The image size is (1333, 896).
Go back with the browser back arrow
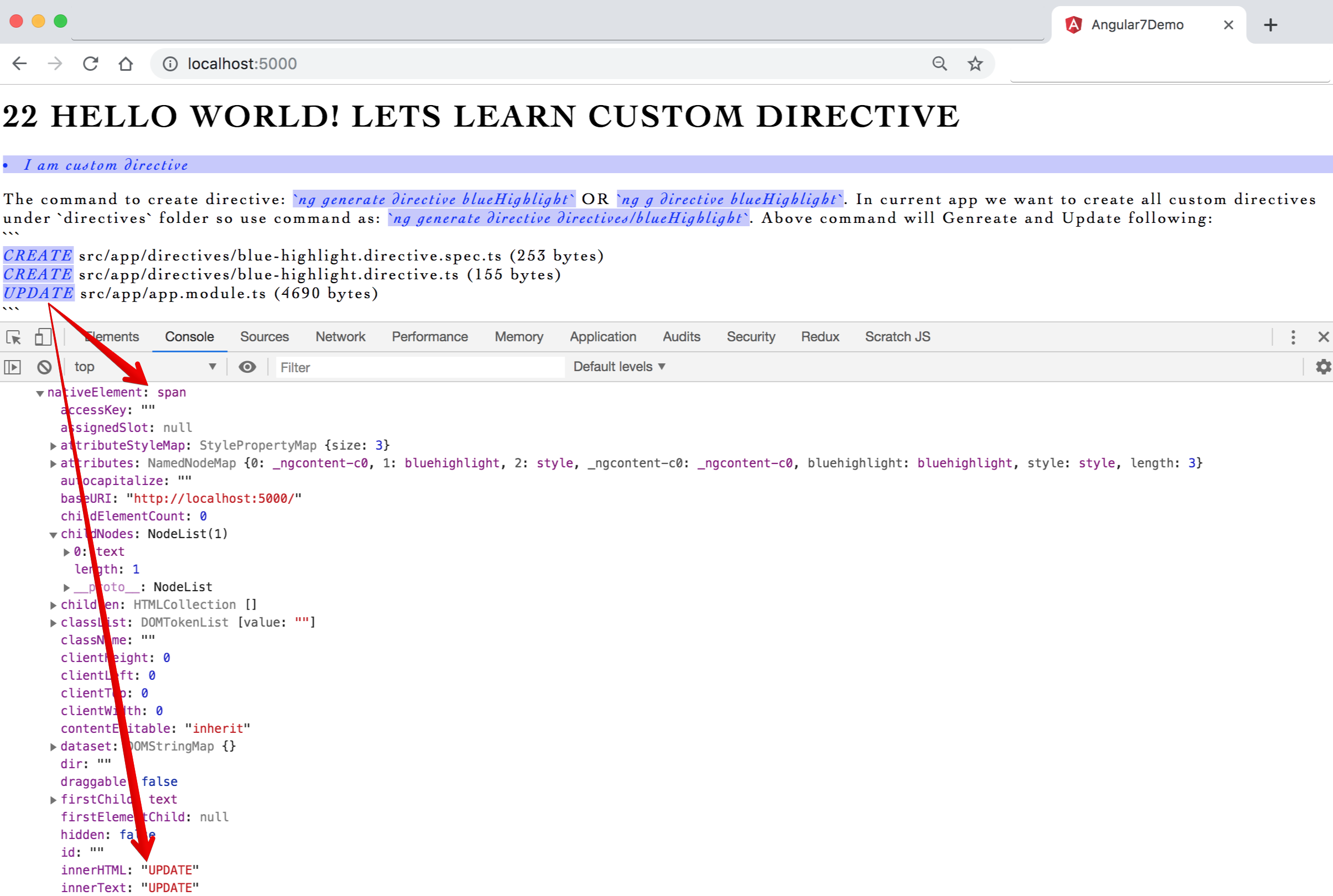point(19,64)
